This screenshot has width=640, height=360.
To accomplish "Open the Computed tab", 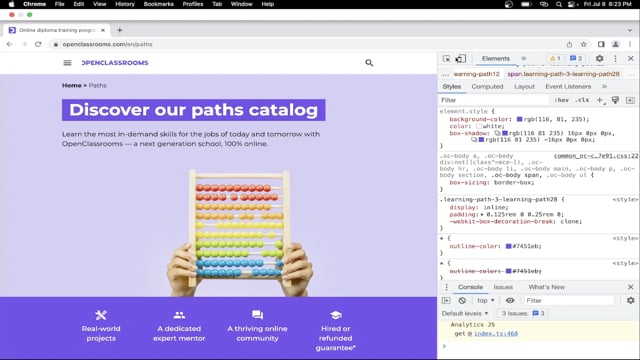I will [487, 87].
